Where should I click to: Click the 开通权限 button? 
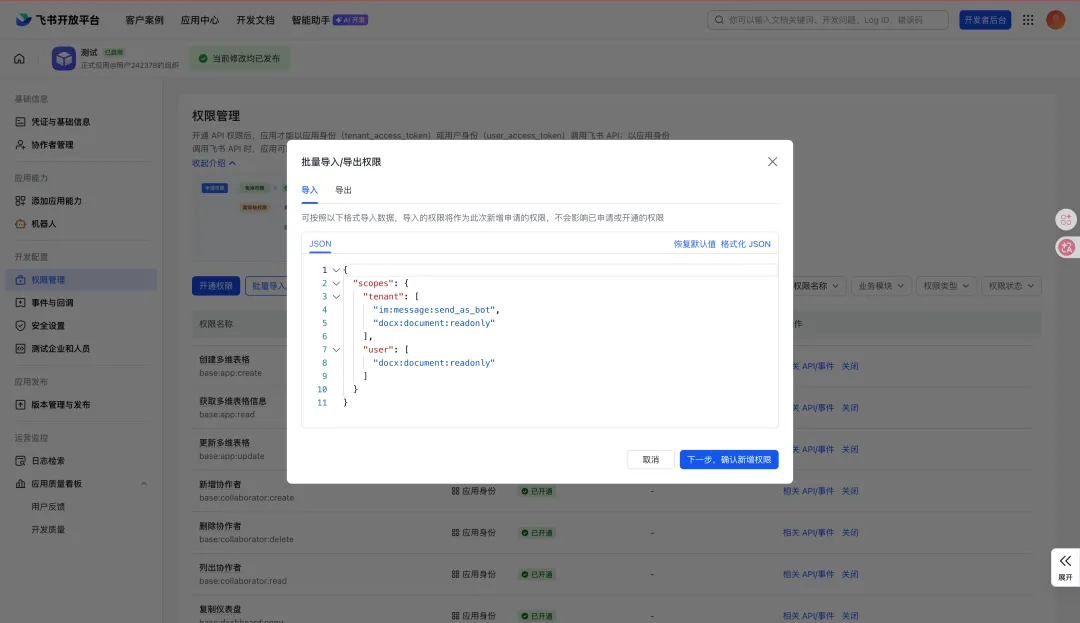pos(216,286)
